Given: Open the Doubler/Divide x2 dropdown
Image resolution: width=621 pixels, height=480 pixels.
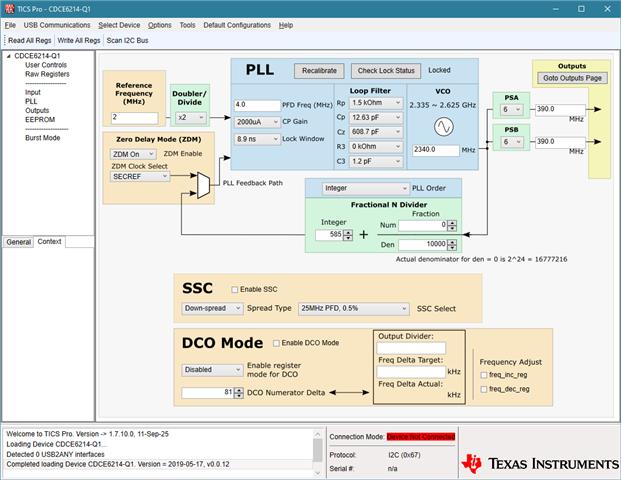Looking at the screenshot, I should click(x=190, y=118).
